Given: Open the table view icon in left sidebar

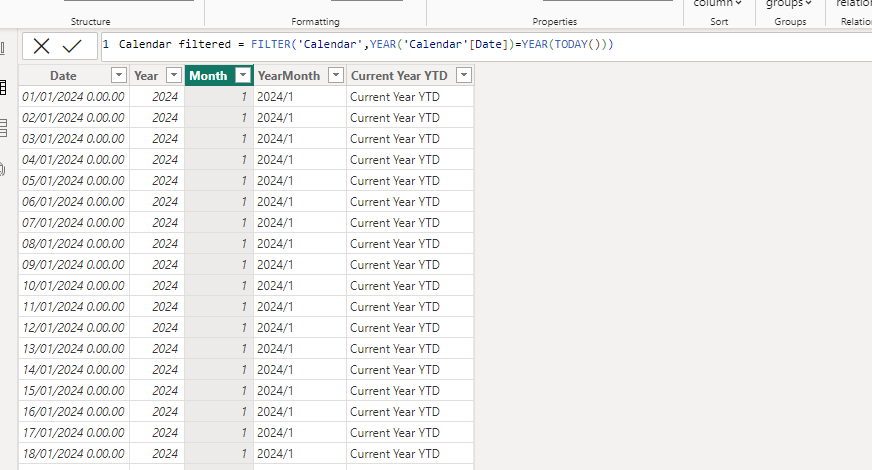Looking at the screenshot, I should (x=3, y=87).
